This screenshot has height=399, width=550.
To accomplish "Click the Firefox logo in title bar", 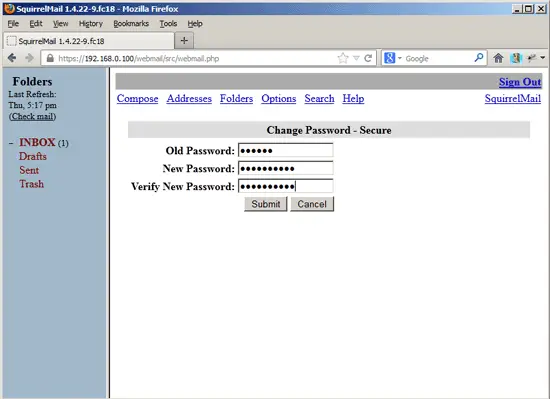I will (10, 8).
